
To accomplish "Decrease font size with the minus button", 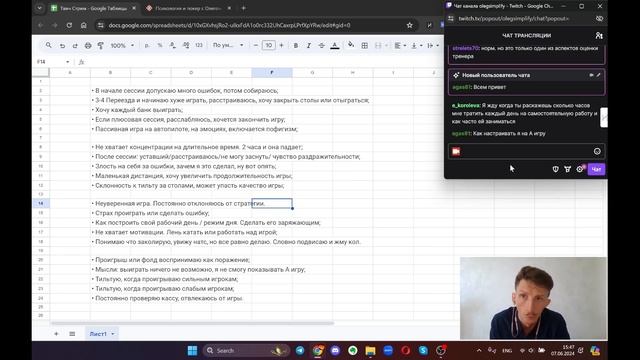I will [x=256, y=45].
